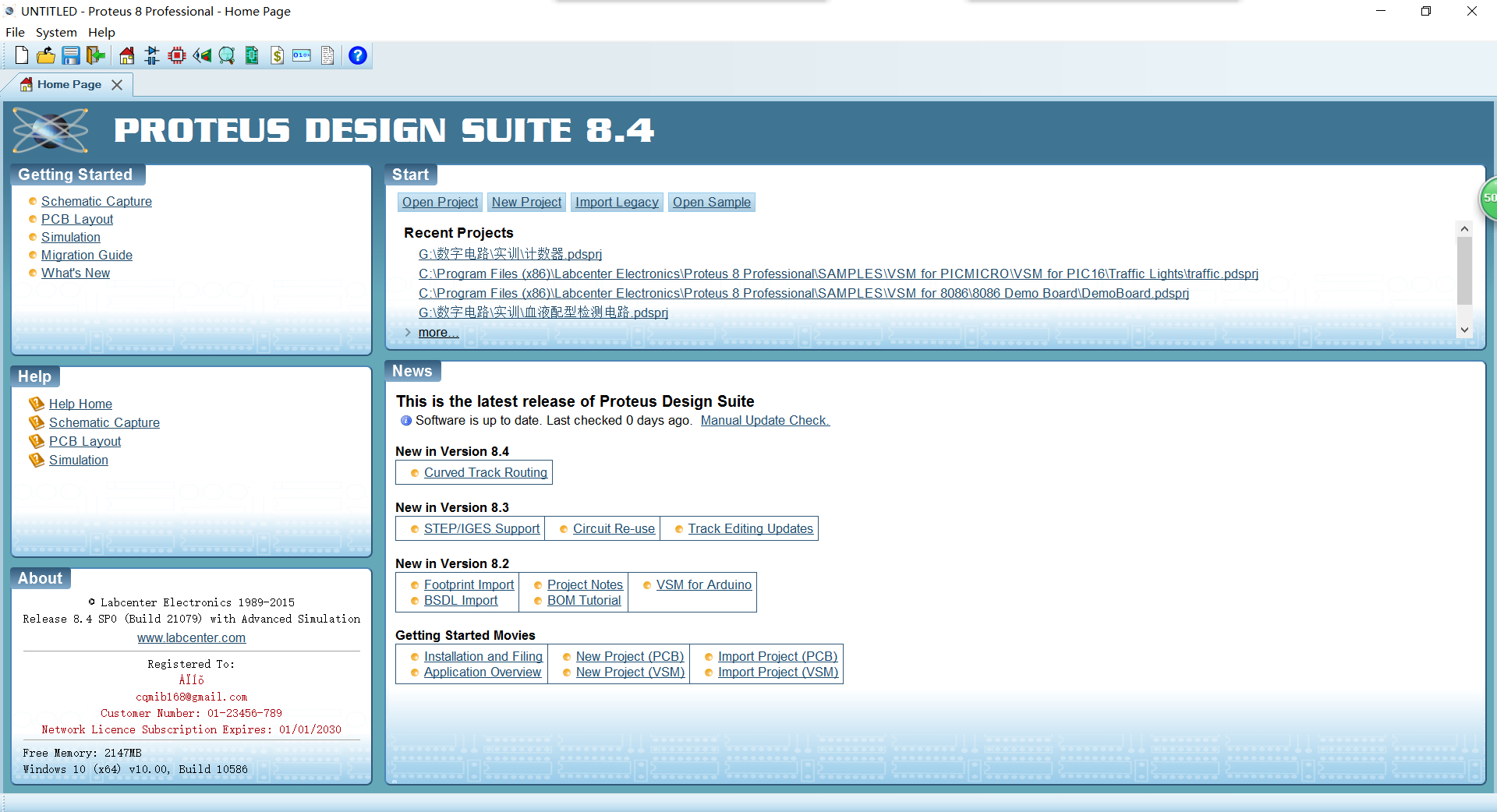Open the Track Editing Updates link
1497x812 pixels.
(750, 528)
